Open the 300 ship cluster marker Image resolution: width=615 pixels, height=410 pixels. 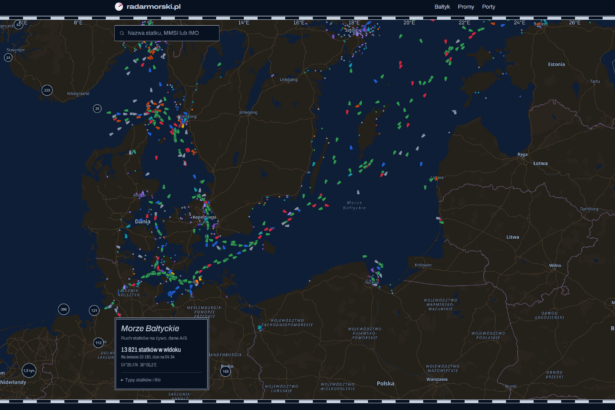pos(64,309)
